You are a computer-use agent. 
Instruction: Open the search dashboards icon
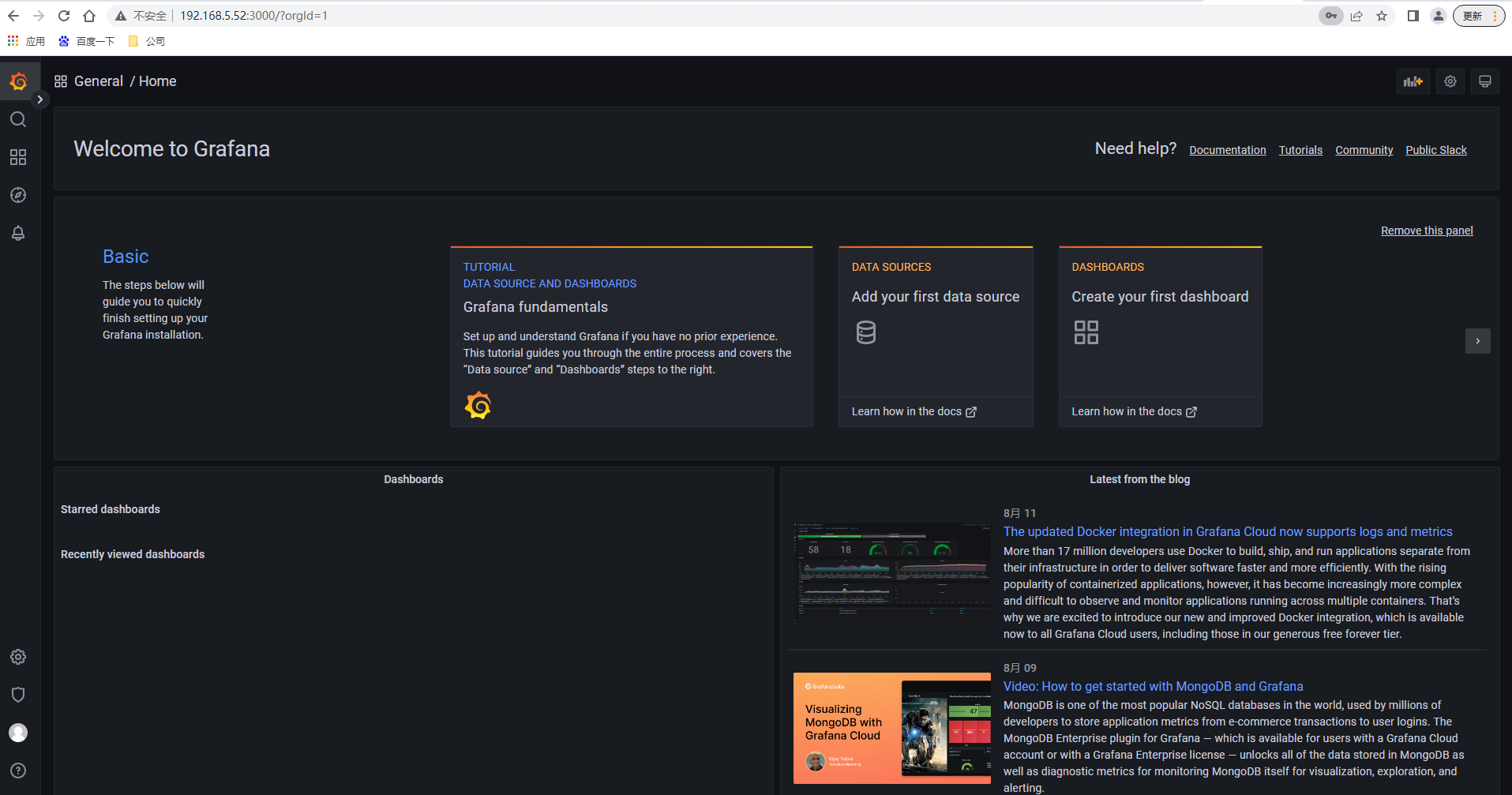[18, 119]
